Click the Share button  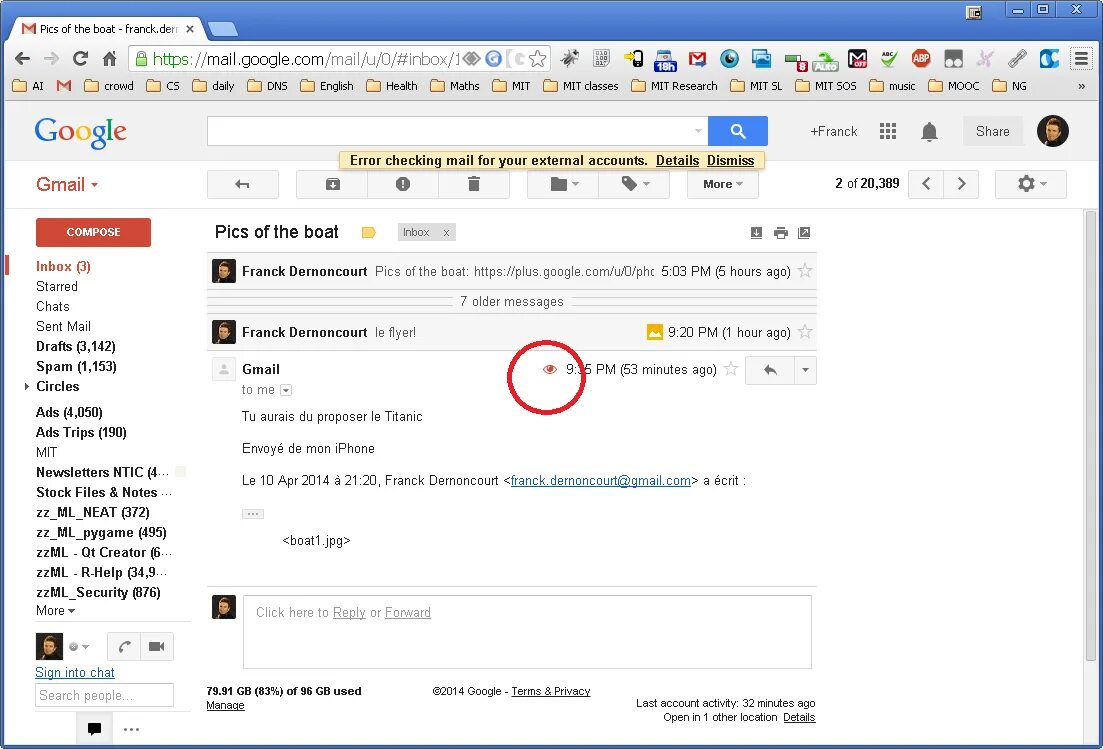coord(992,132)
